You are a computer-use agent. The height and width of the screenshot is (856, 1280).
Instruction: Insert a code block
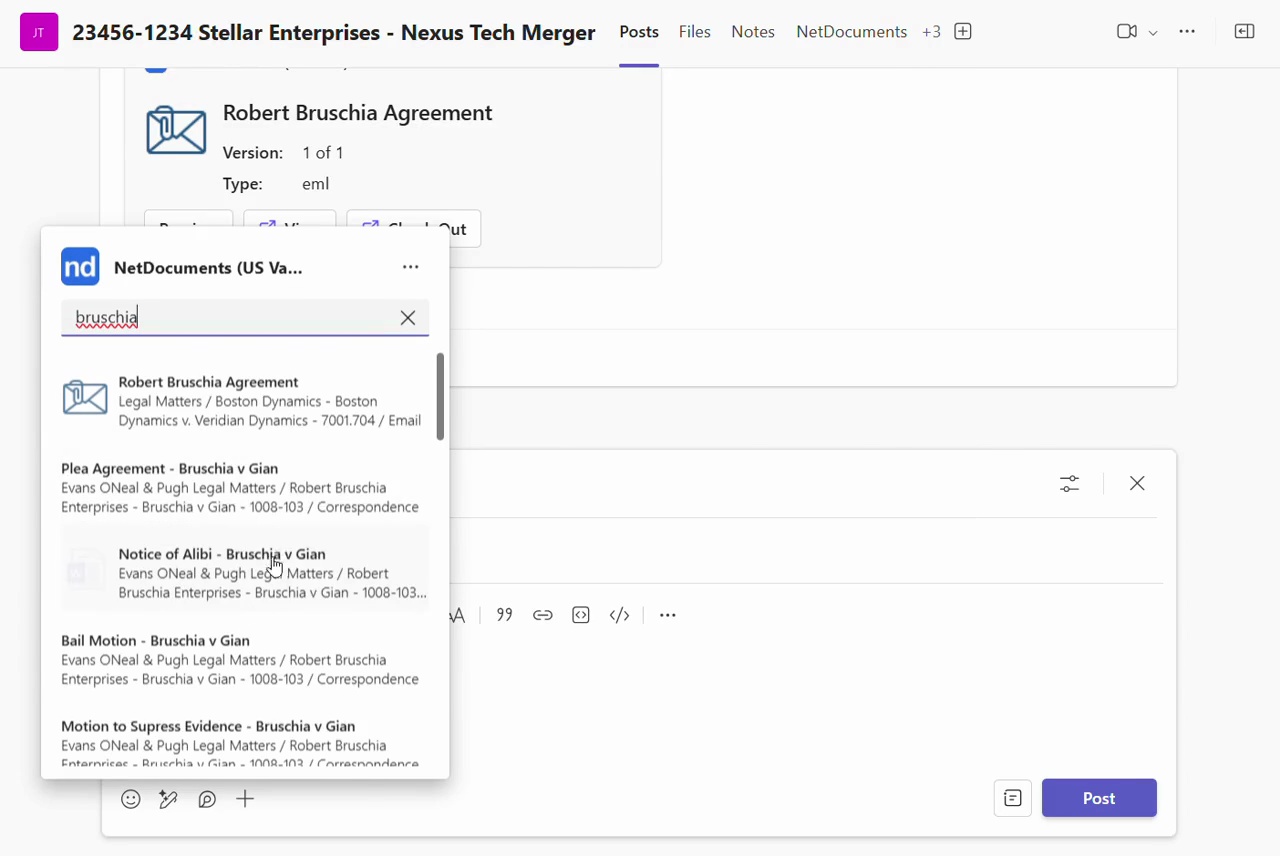(581, 615)
